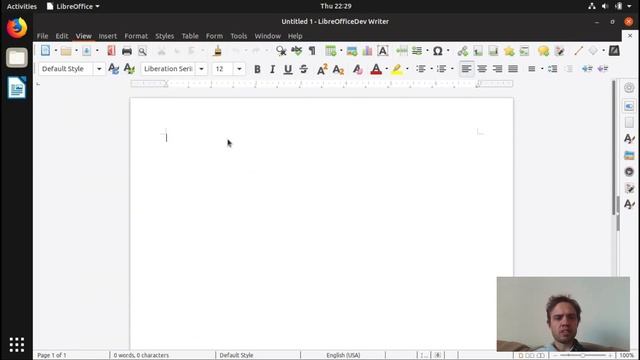This screenshot has width=640, height=360.
Task: Click the Open folder icon
Action: [66, 51]
